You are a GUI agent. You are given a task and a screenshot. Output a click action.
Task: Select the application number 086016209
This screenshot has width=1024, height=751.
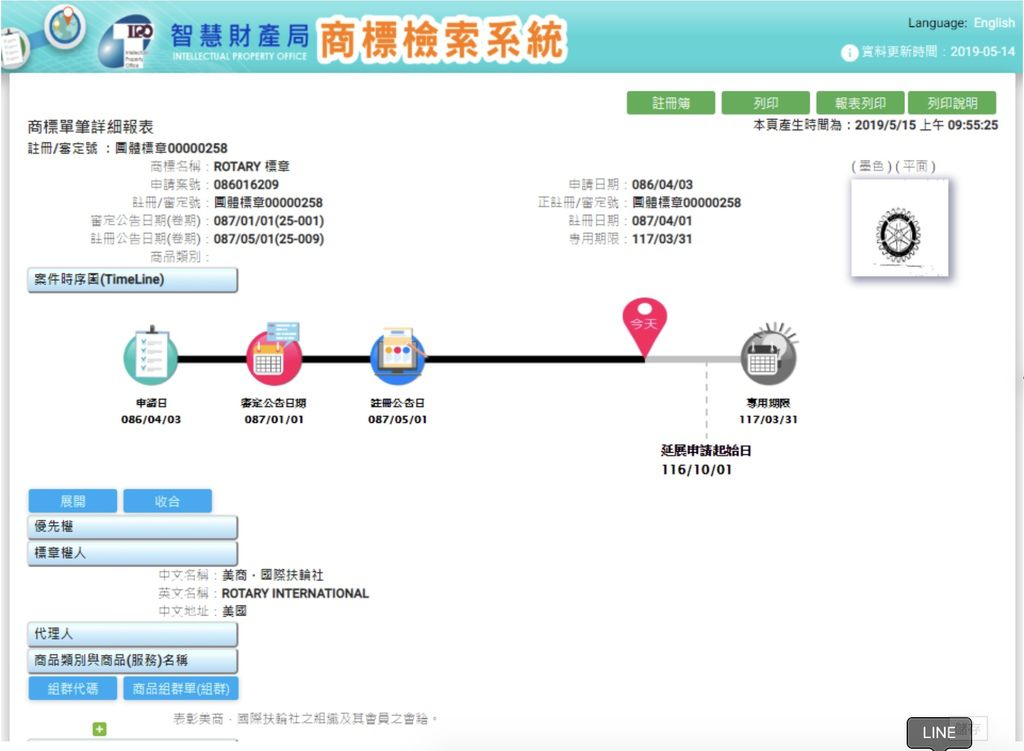click(x=246, y=185)
